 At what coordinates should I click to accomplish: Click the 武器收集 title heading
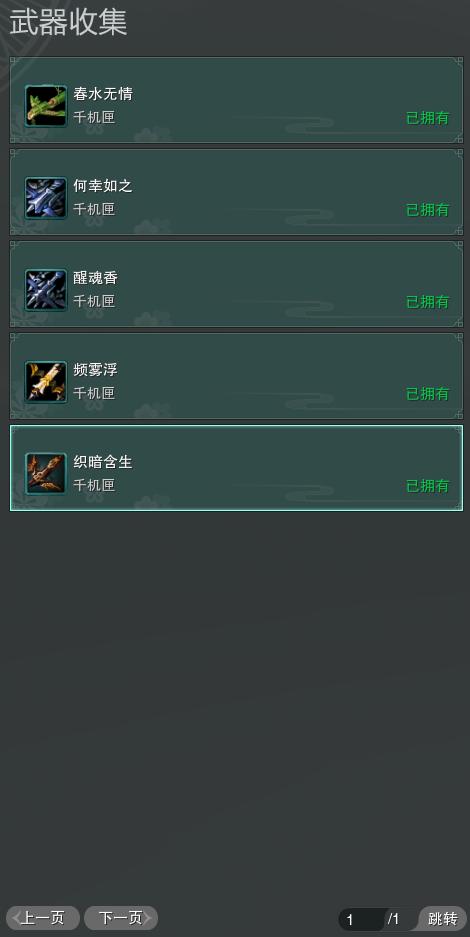68,23
